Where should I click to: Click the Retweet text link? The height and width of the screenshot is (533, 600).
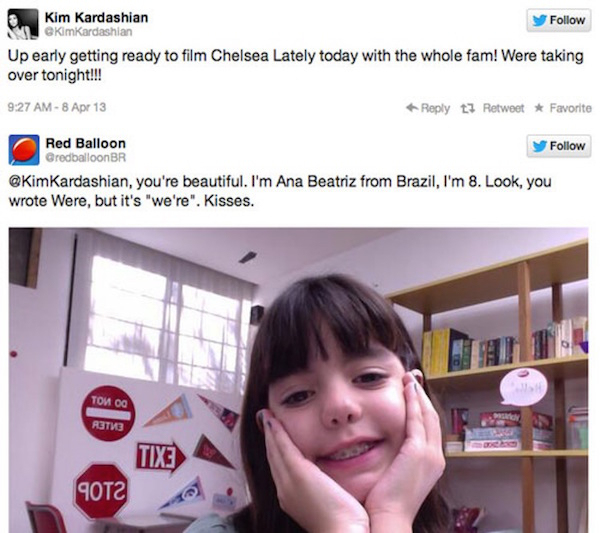pyautogui.click(x=503, y=108)
